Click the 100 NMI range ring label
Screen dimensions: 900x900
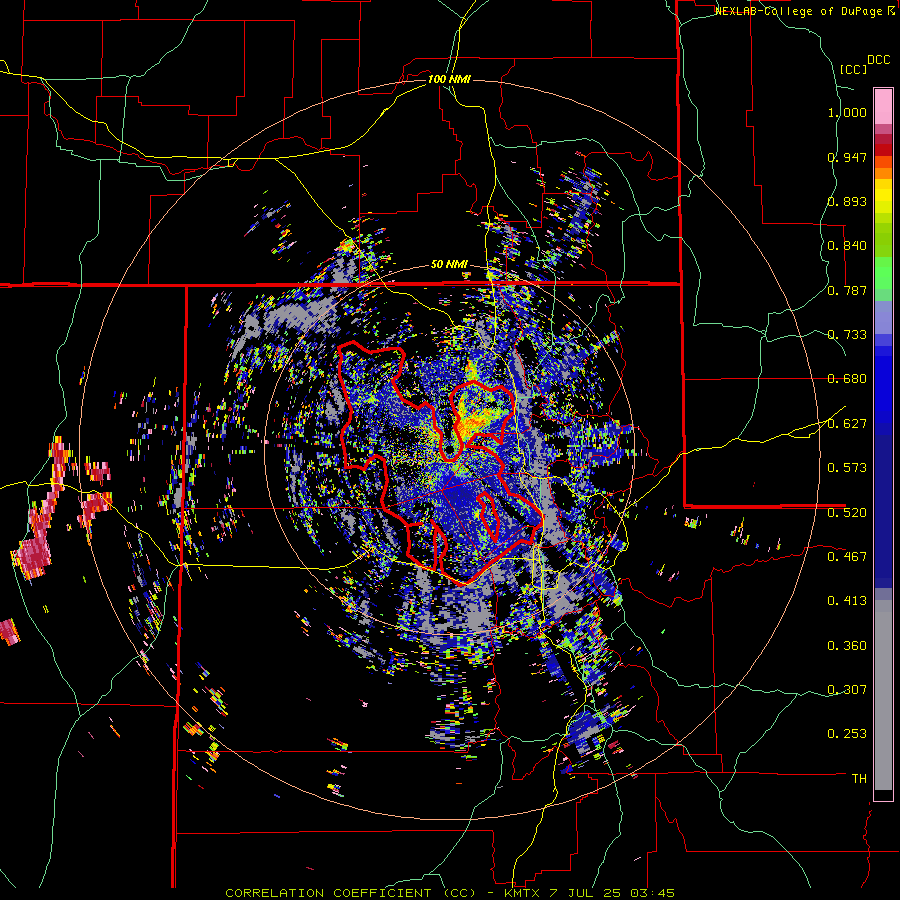point(449,79)
